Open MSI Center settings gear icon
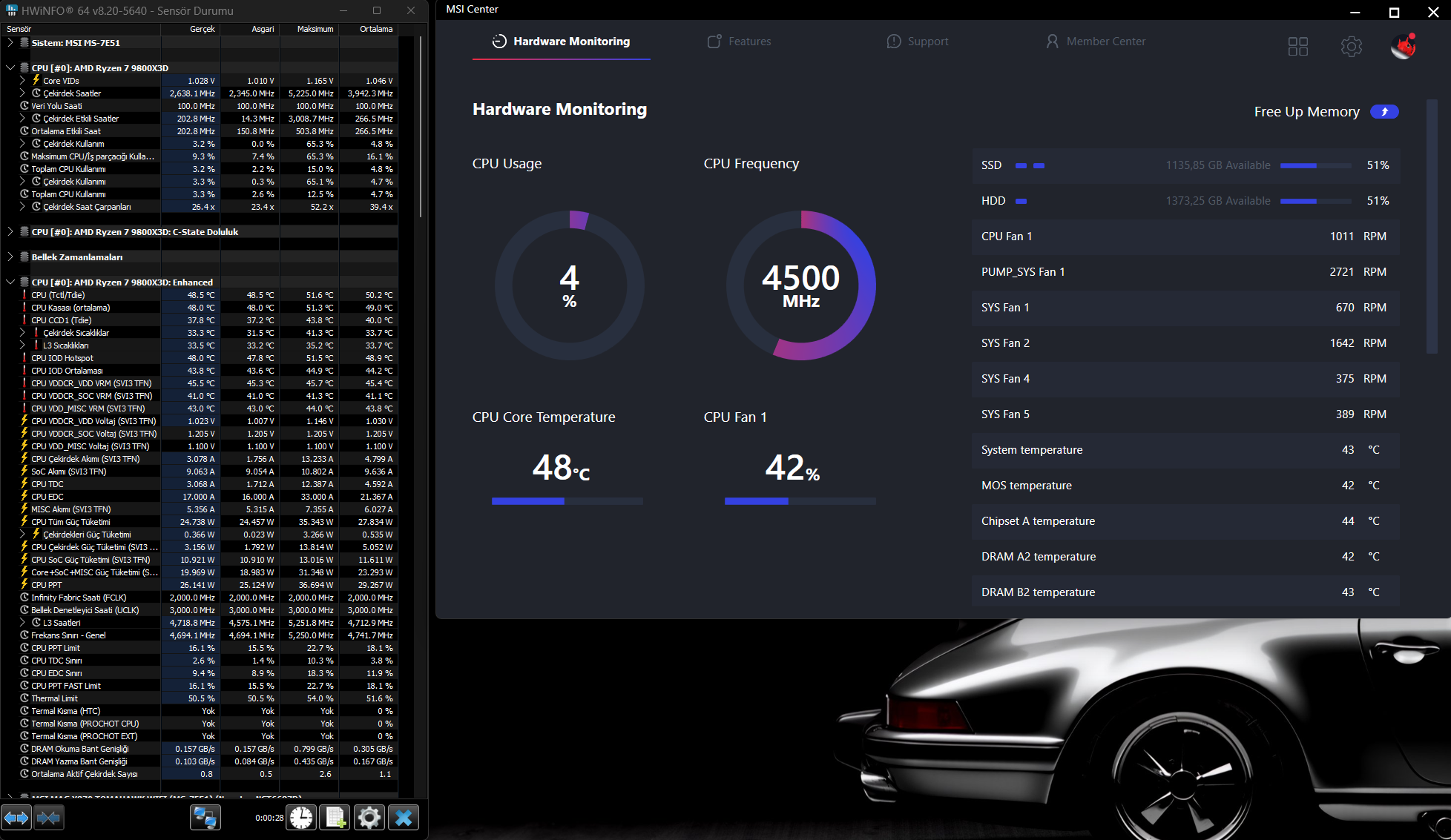 [1352, 47]
